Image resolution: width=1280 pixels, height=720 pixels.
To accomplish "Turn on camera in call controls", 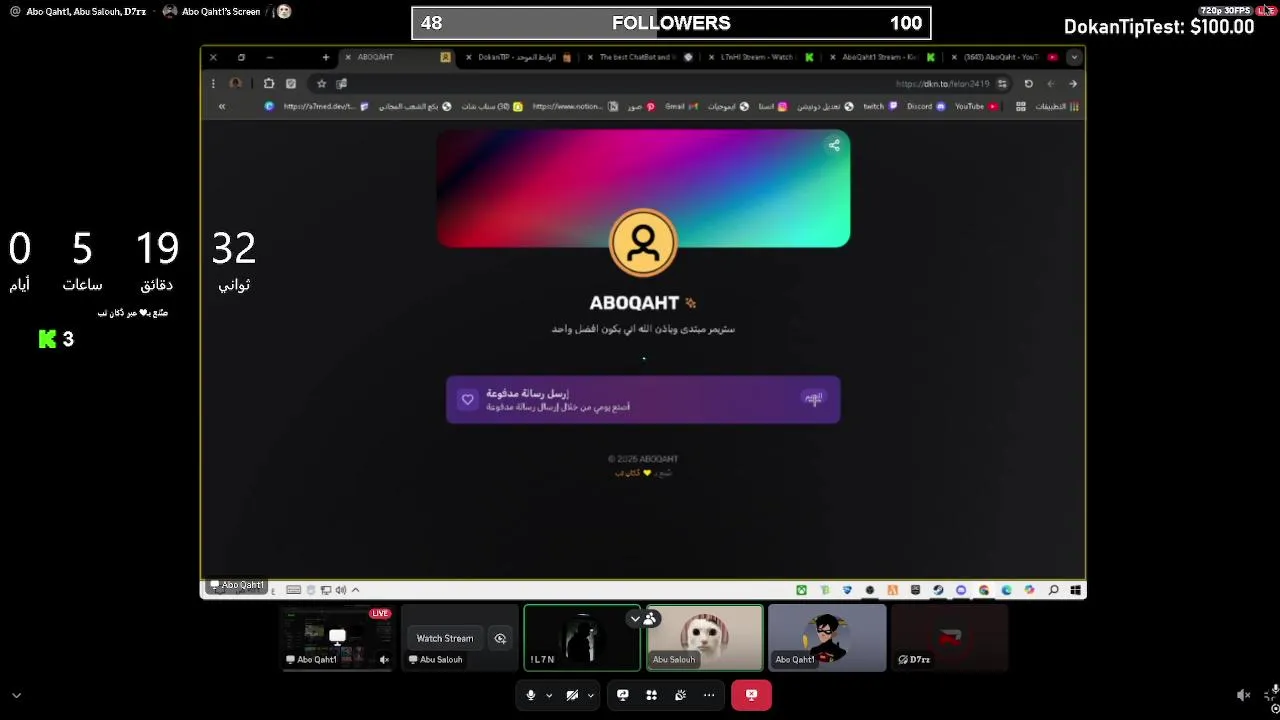I will (572, 695).
